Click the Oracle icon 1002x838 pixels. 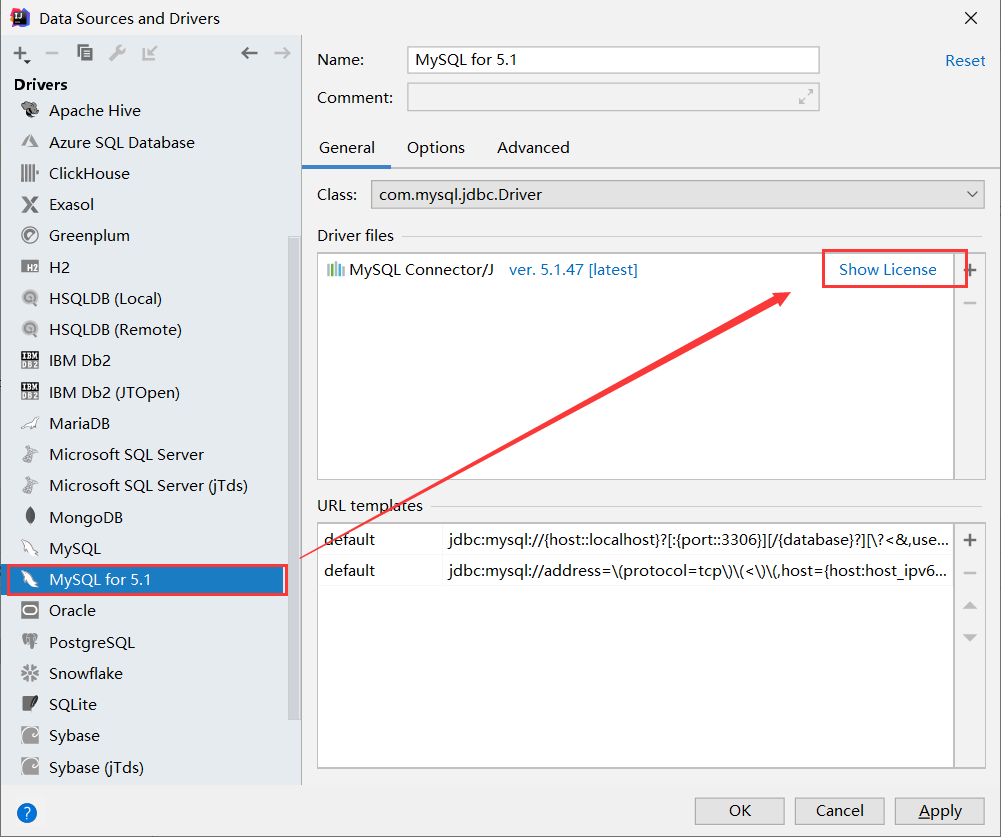[30, 610]
